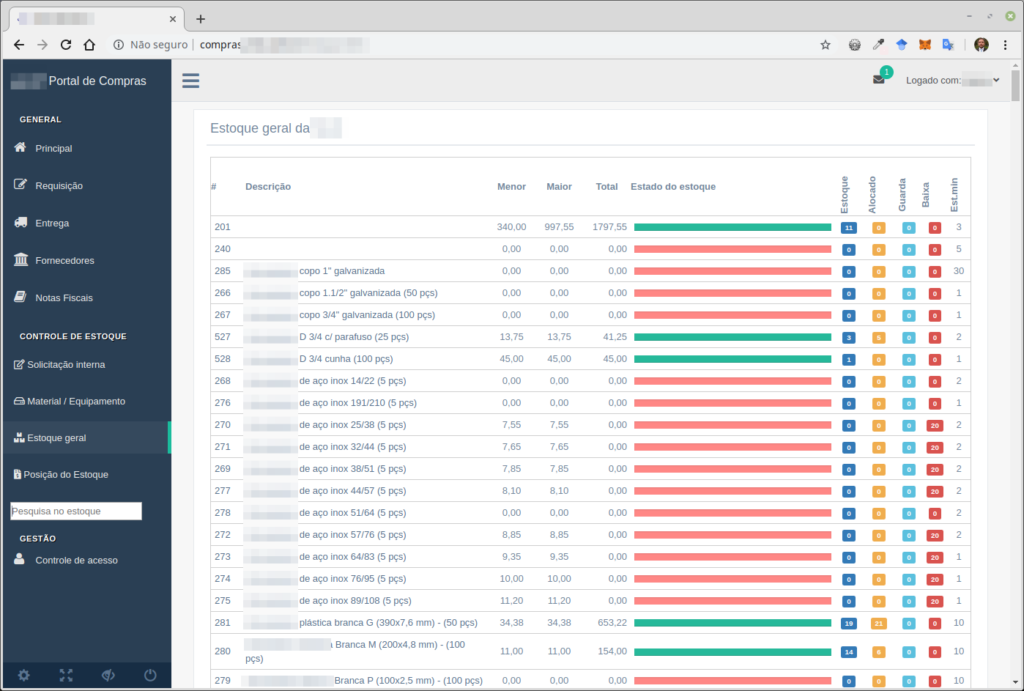Select Solicitação interna in sidebar
The image size is (1024, 691).
[x=65, y=365]
